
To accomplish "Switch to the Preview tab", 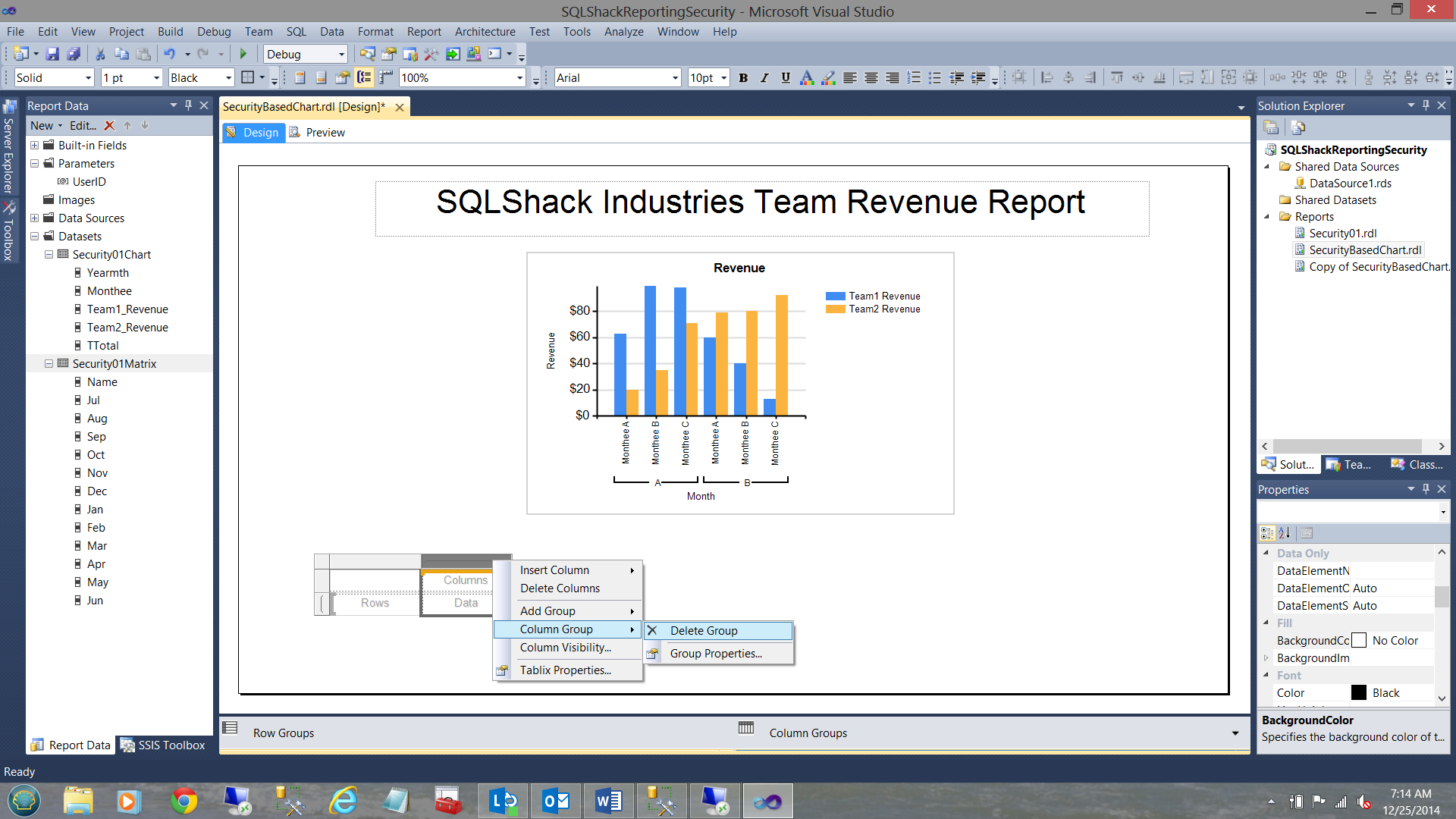I will pos(325,133).
